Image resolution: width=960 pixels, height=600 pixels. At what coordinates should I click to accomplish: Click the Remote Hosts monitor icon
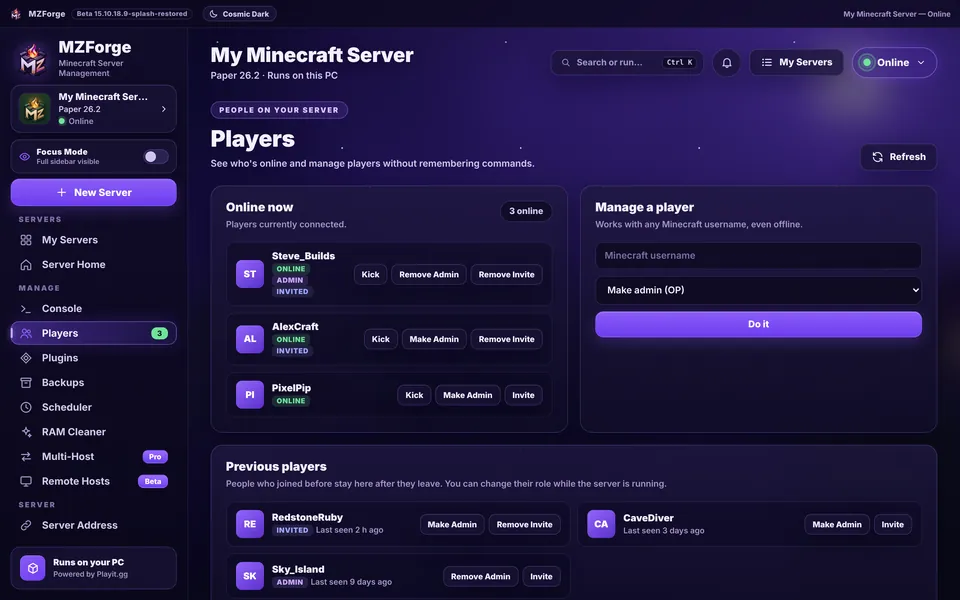click(26, 481)
